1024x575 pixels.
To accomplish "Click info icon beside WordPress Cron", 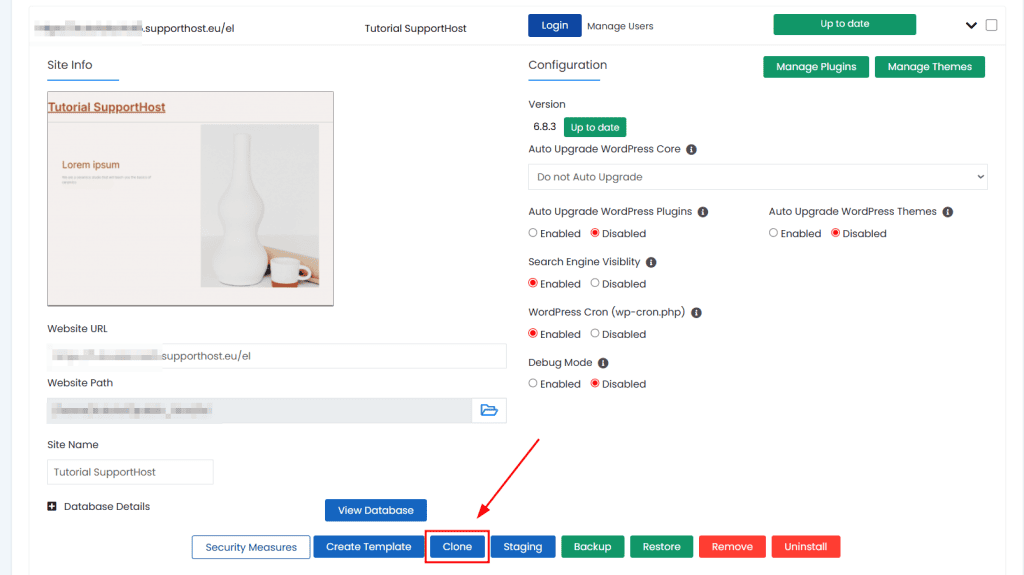I will tap(696, 312).
